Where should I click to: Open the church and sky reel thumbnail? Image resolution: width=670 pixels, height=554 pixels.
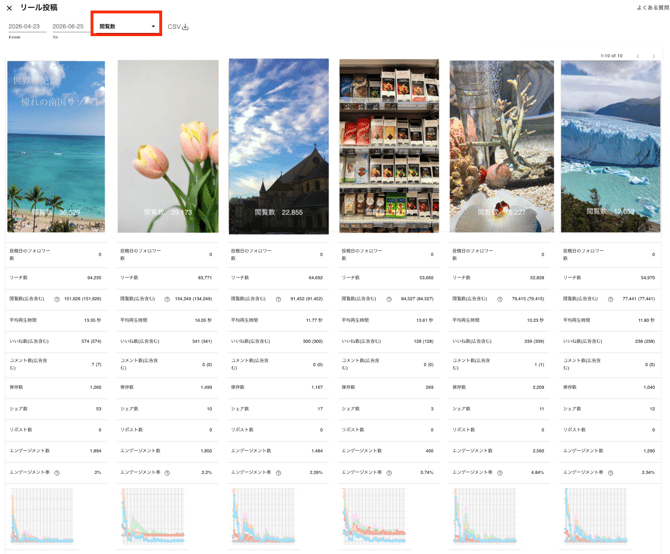[279, 147]
